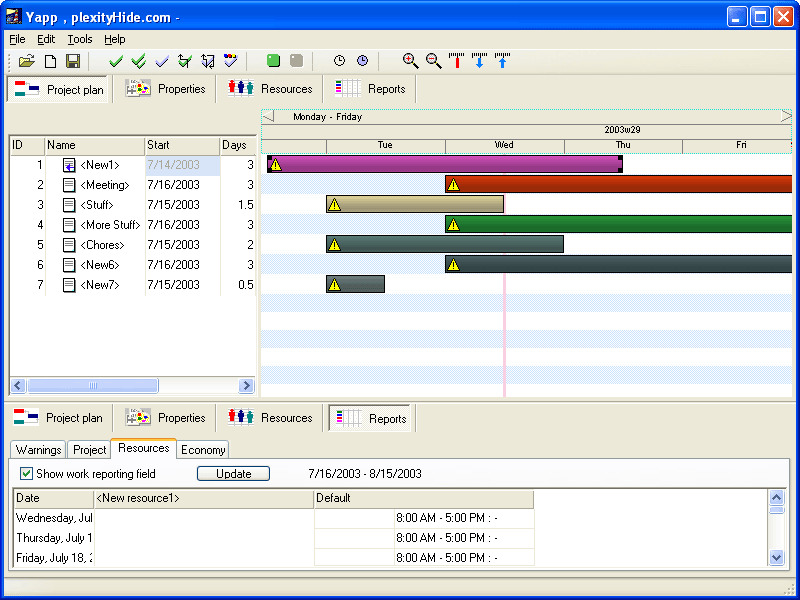Select the purple <New1> Gantt bar

(445, 164)
